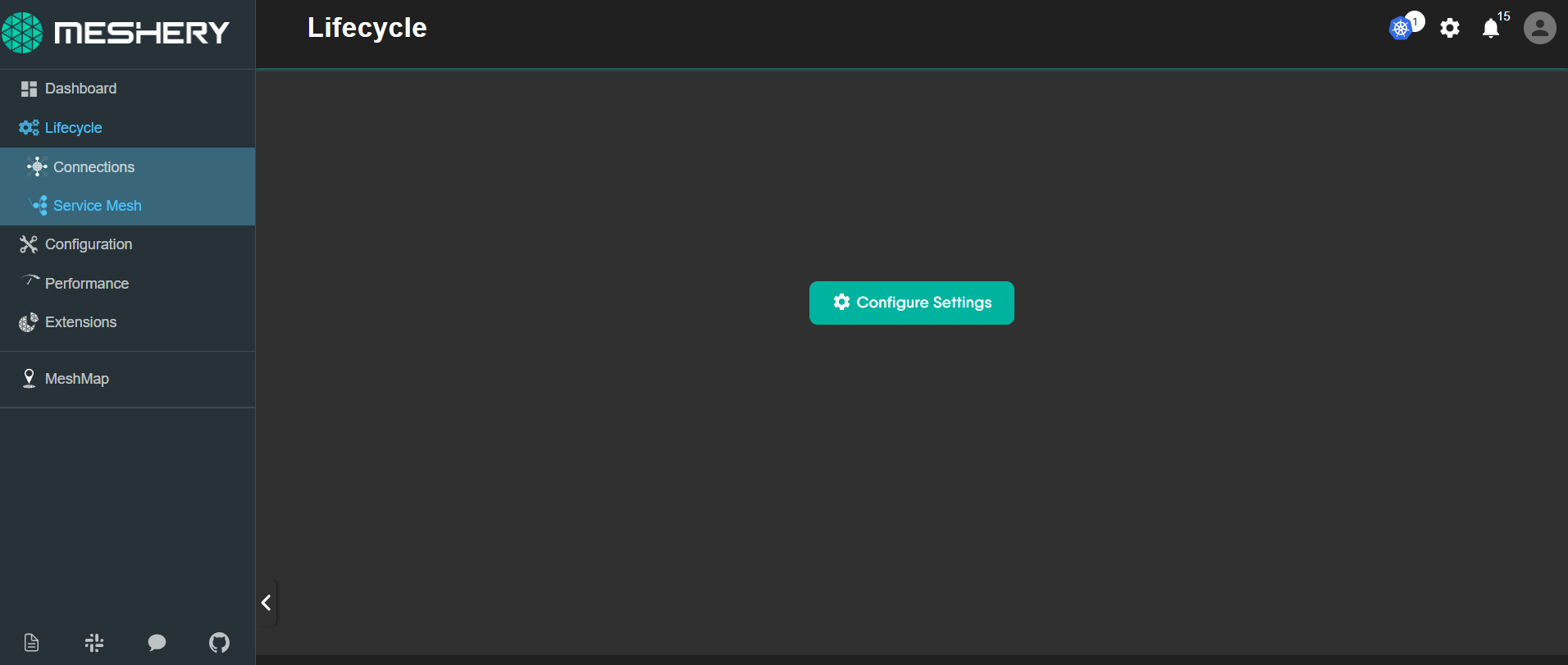
Task: Open MeshMap in the sidebar
Action: [x=127, y=379]
